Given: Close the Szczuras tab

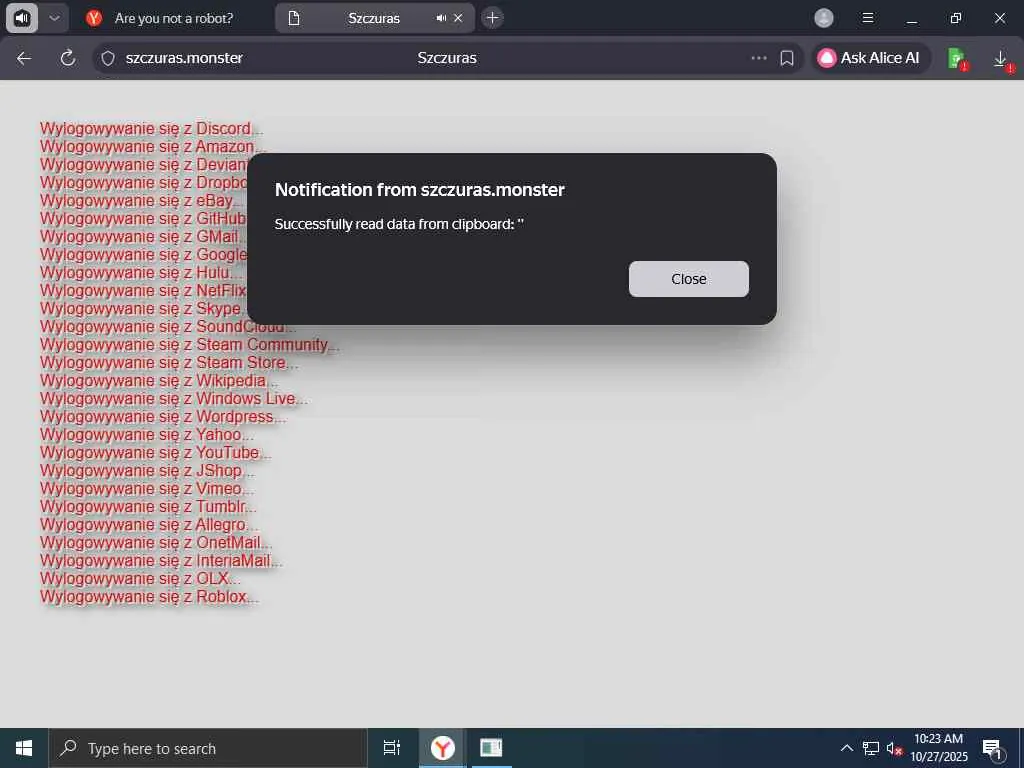Looking at the screenshot, I should [458, 18].
